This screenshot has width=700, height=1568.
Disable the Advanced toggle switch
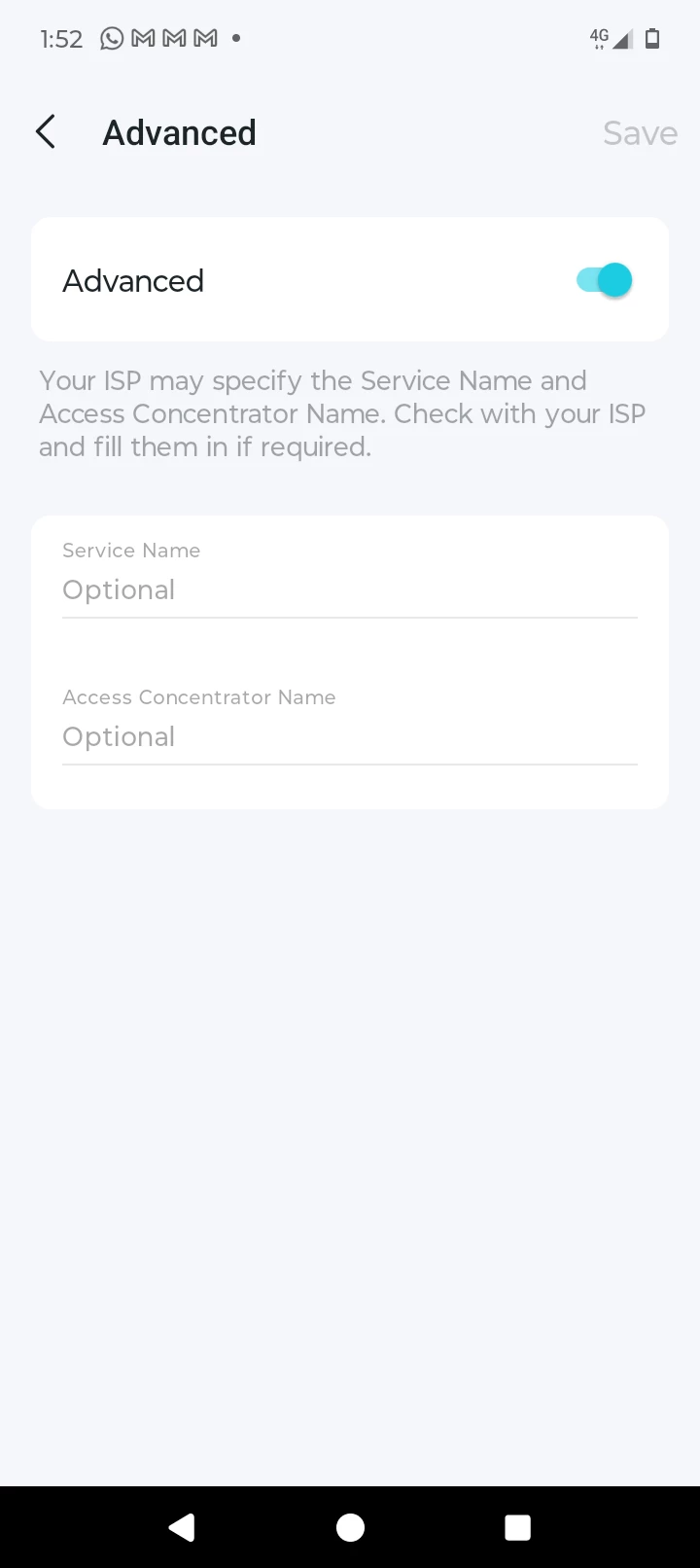pos(604,280)
